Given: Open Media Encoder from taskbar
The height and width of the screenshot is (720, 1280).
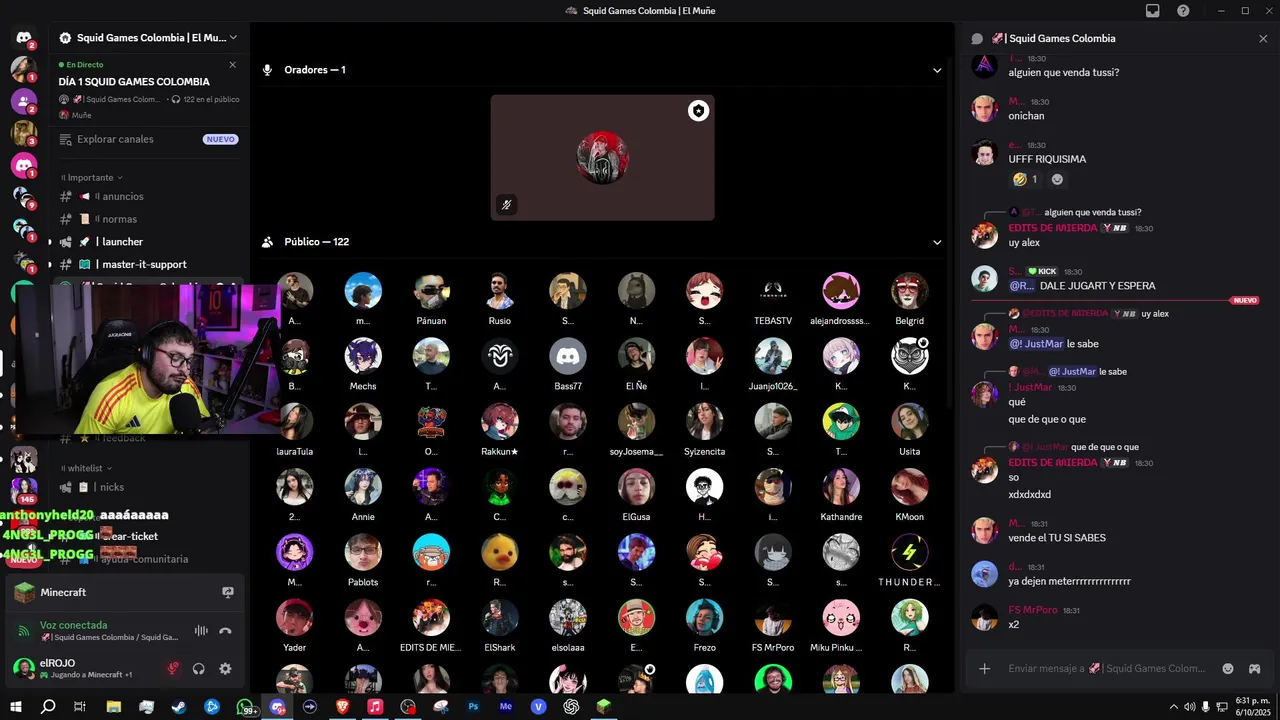Looking at the screenshot, I should [506, 706].
